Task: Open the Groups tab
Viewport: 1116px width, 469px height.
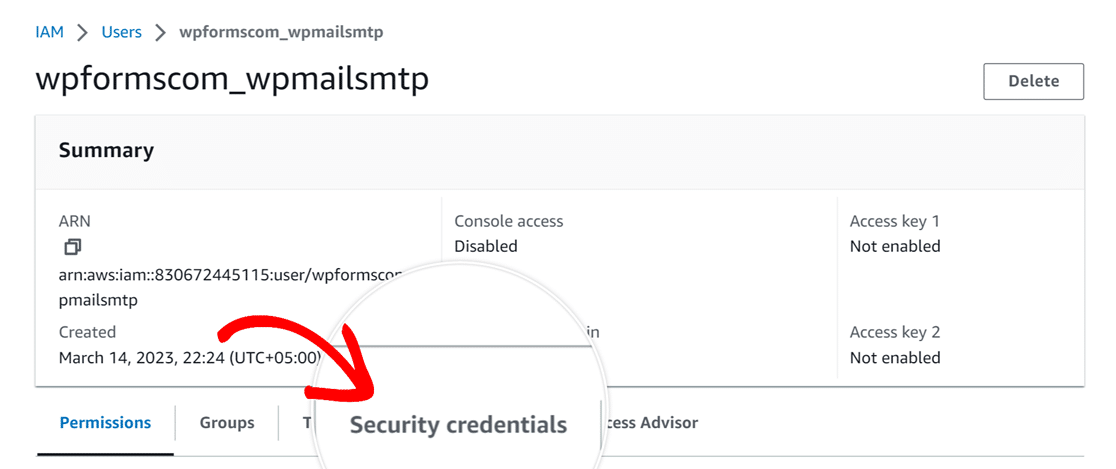Action: 227,423
